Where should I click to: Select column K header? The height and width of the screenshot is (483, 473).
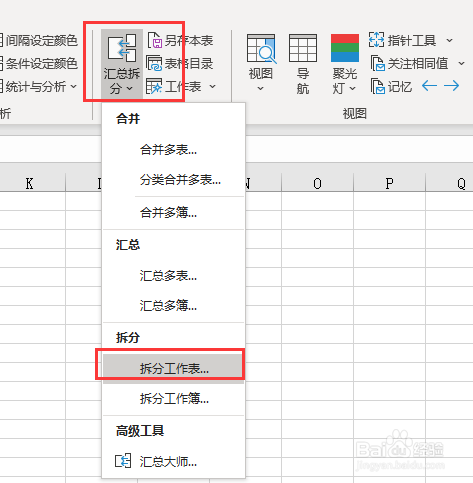[x=29, y=183]
